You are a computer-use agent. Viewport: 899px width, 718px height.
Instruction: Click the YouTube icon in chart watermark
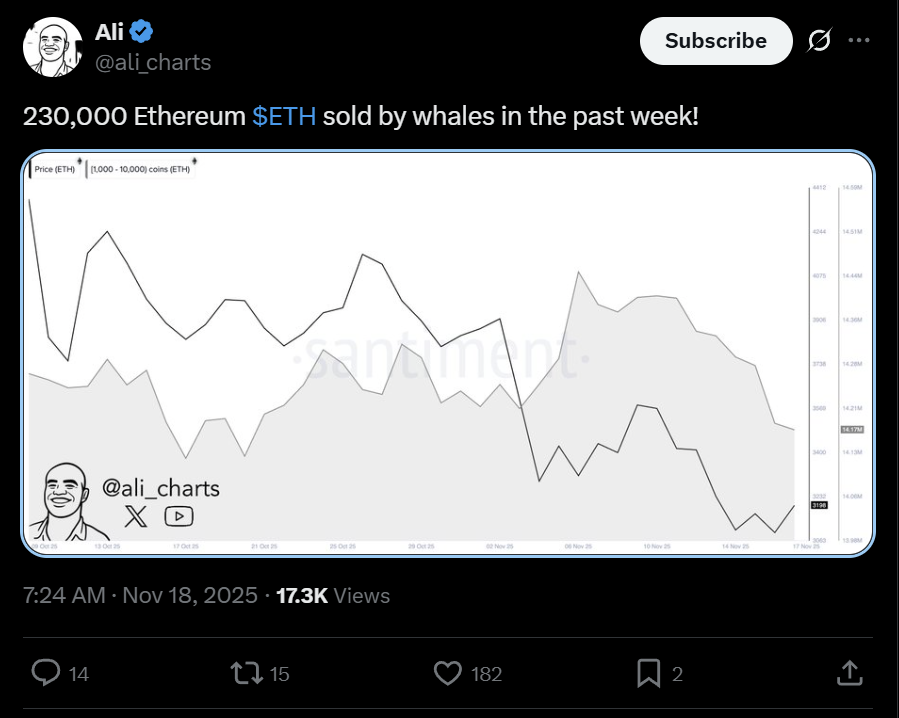pyautogui.click(x=179, y=516)
